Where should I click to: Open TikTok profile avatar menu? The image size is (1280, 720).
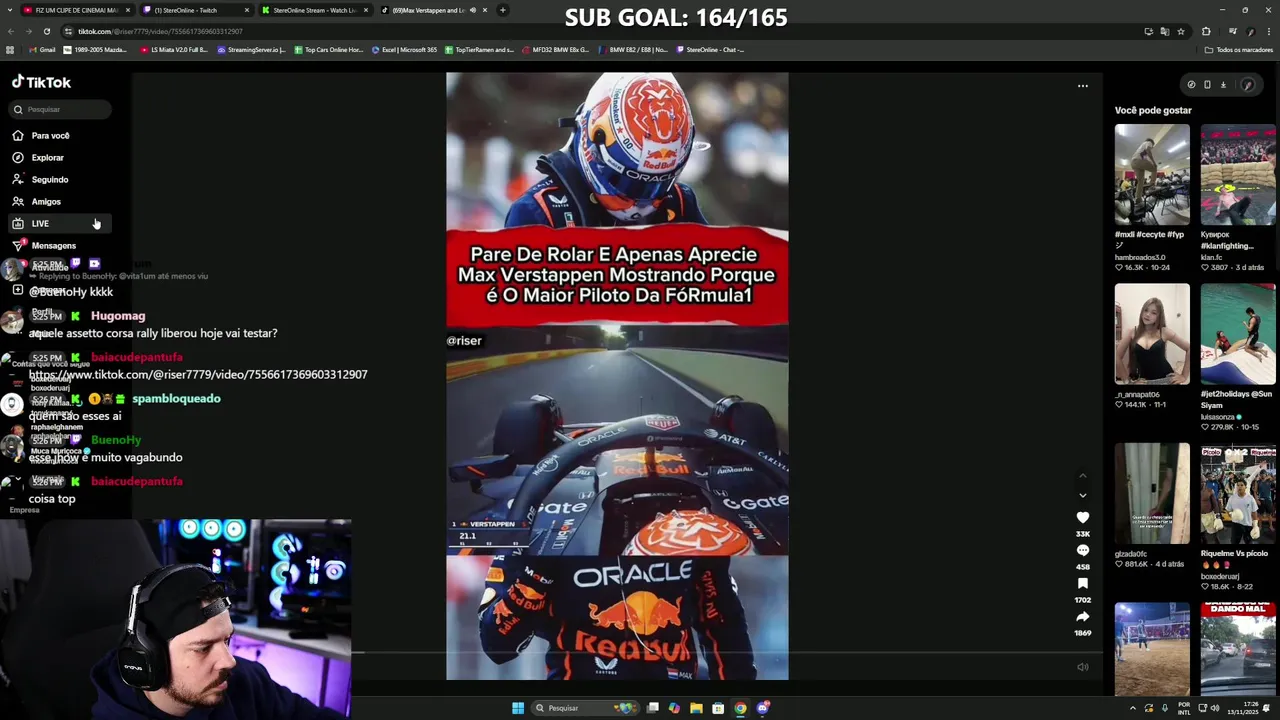click(1247, 85)
